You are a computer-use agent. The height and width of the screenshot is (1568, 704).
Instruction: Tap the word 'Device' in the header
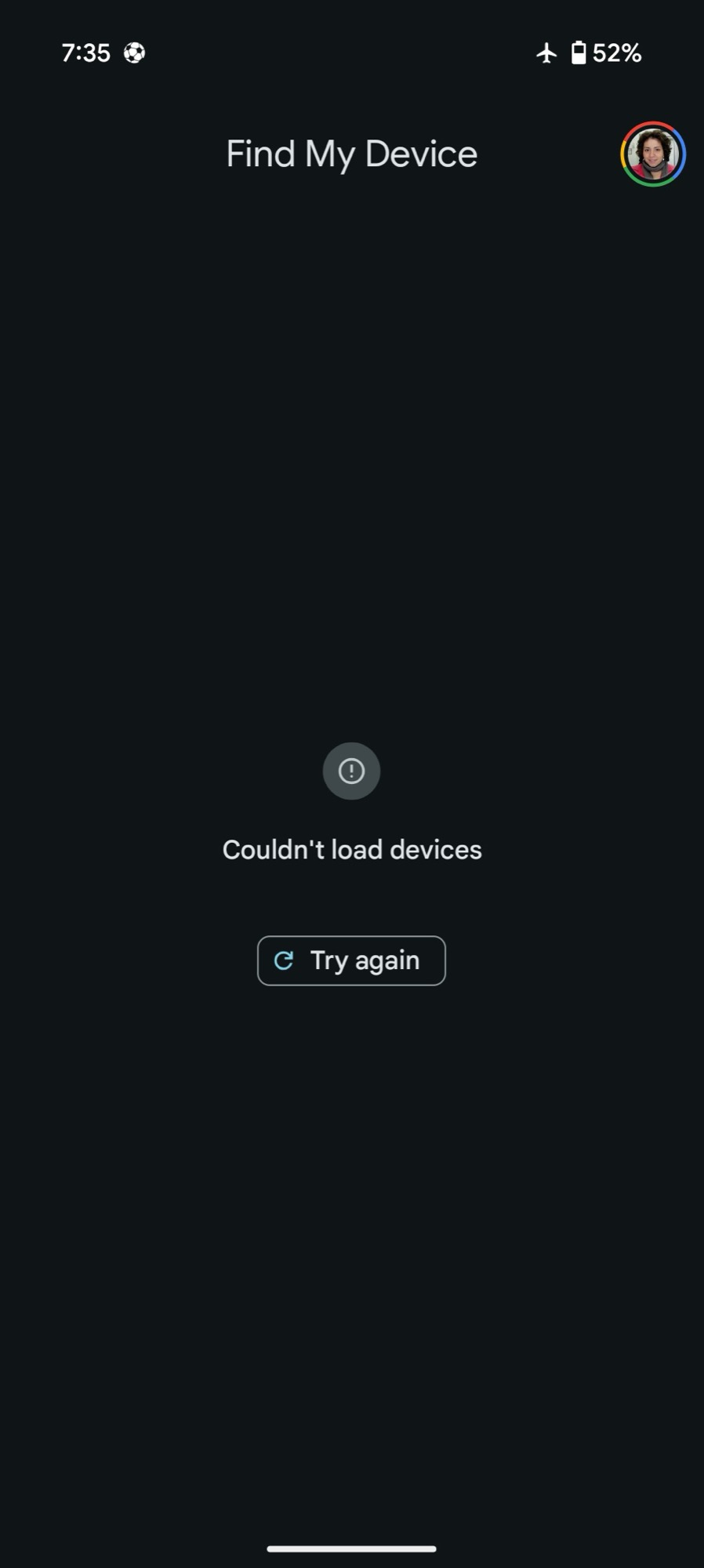pos(421,154)
